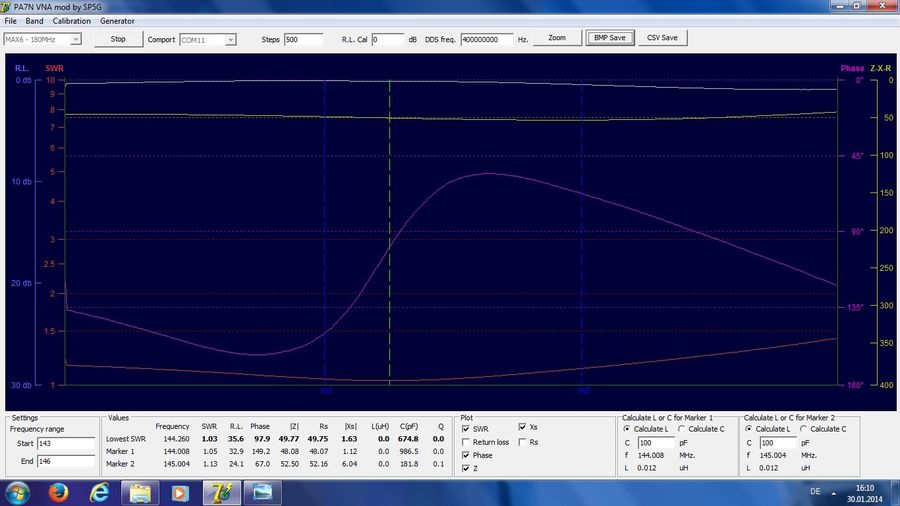Open Windows Explorer folder icon in taskbar
The image size is (900, 506).
[x=139, y=492]
